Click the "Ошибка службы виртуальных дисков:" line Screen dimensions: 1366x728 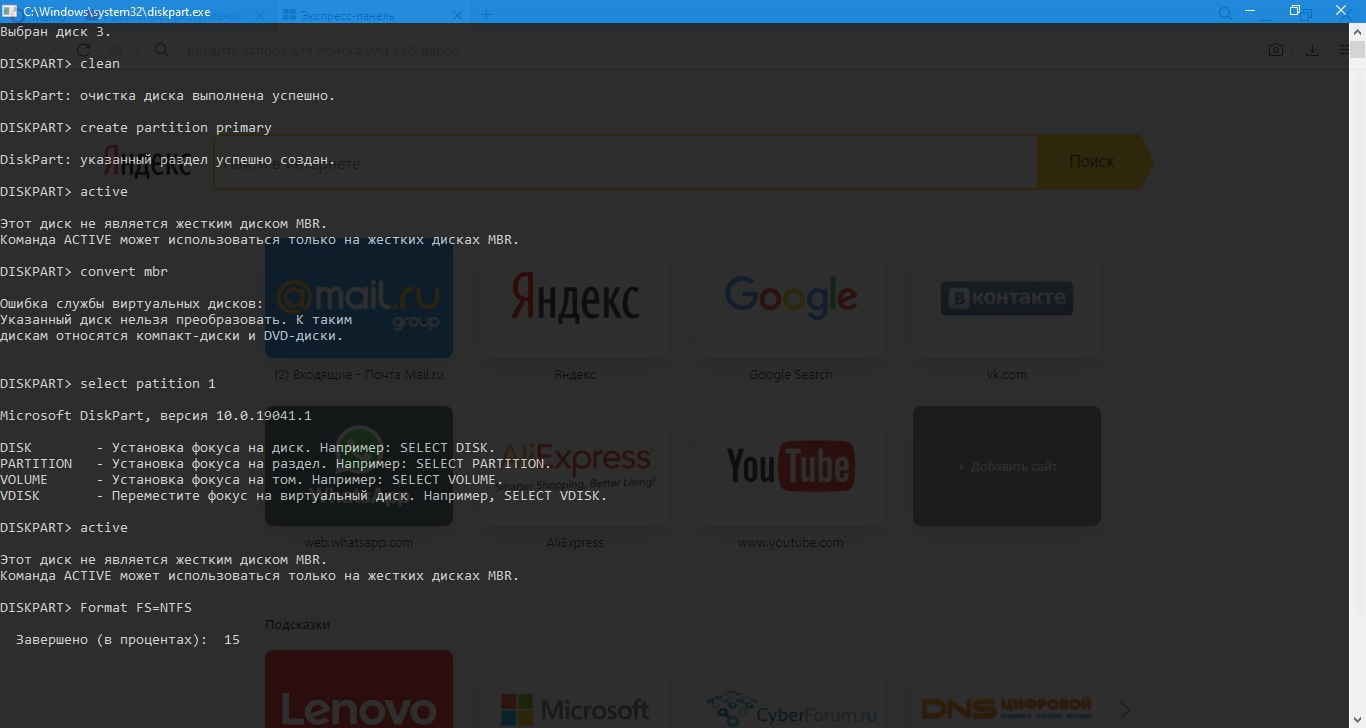coord(132,304)
